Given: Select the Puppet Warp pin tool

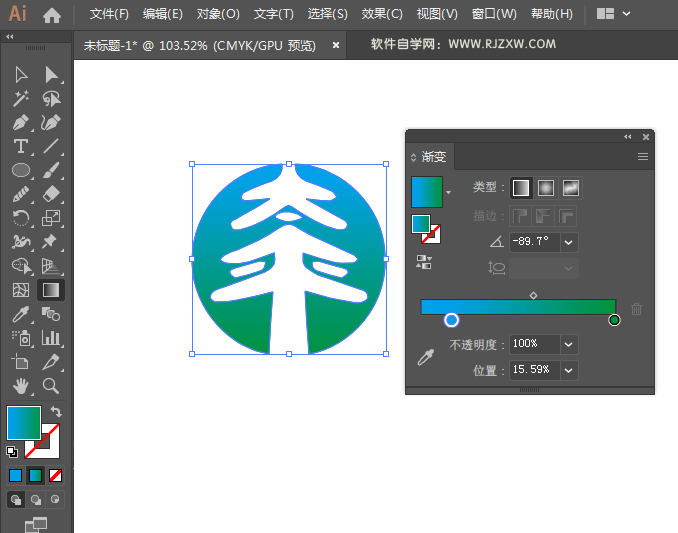Looking at the screenshot, I should click(x=49, y=241).
